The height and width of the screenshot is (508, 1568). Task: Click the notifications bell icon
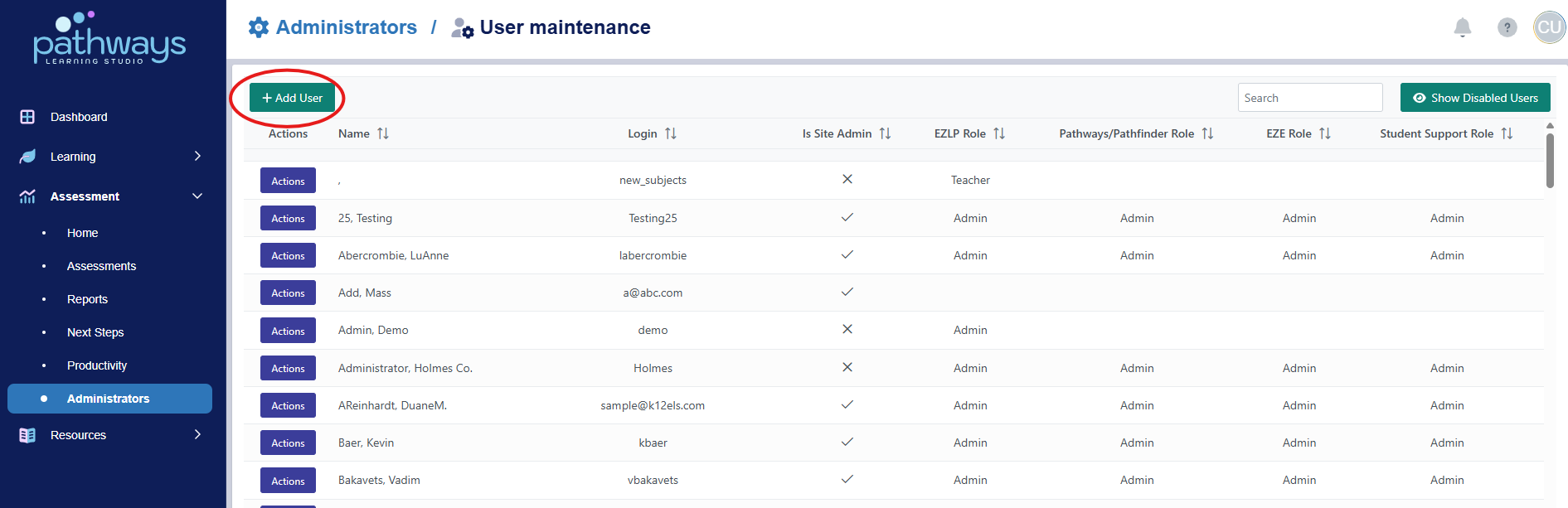tap(1462, 27)
